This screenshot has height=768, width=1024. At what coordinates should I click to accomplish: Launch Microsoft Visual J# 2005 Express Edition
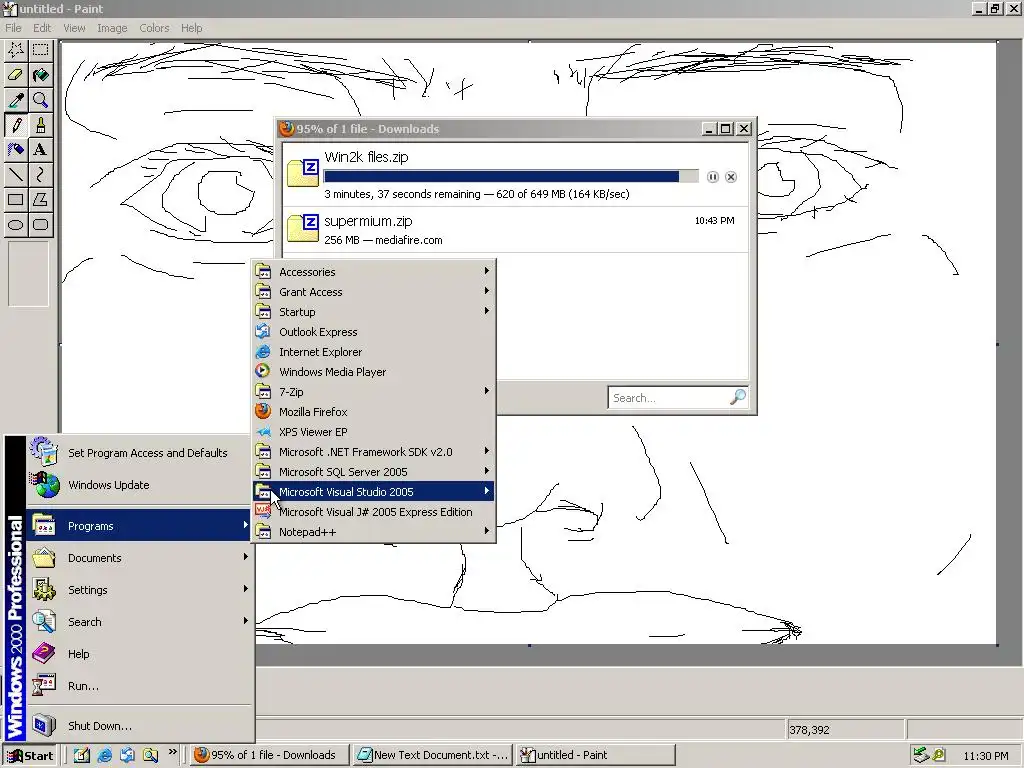pyautogui.click(x=374, y=512)
